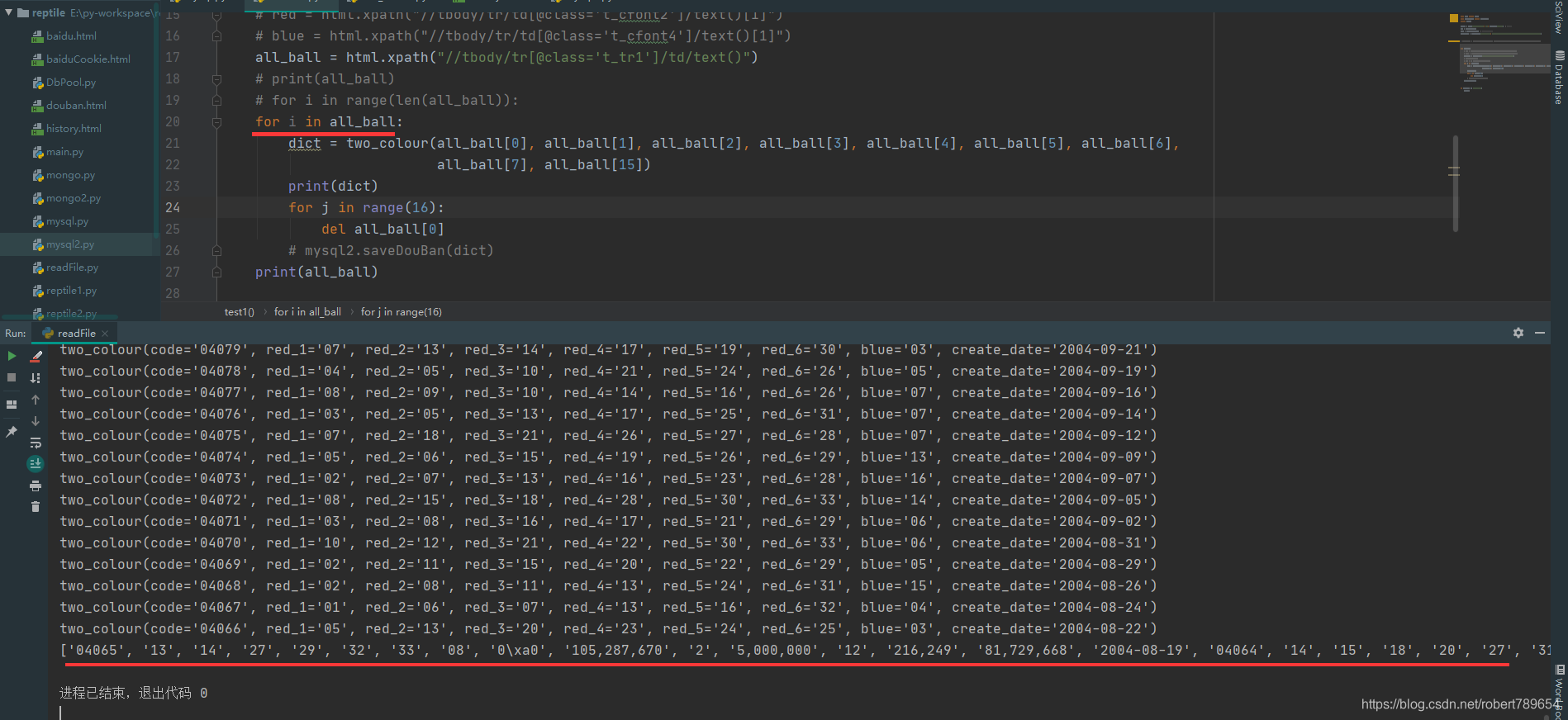Image resolution: width=1568 pixels, height=720 pixels.
Task: Click the 'for j in range(16)' breadcrumb
Action: click(x=402, y=312)
